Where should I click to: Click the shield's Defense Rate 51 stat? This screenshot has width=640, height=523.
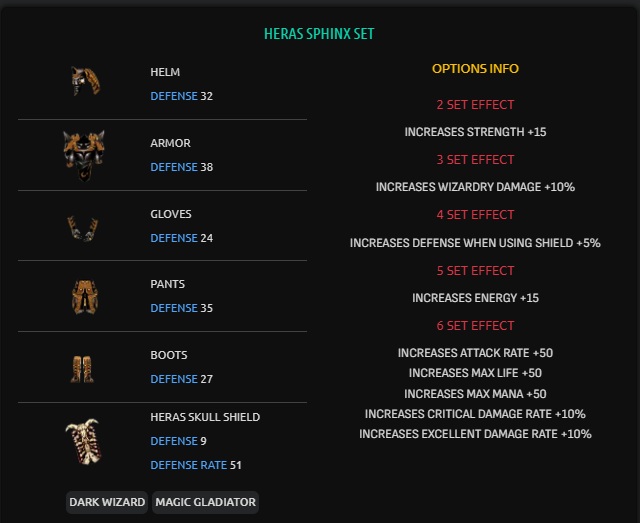click(196, 465)
